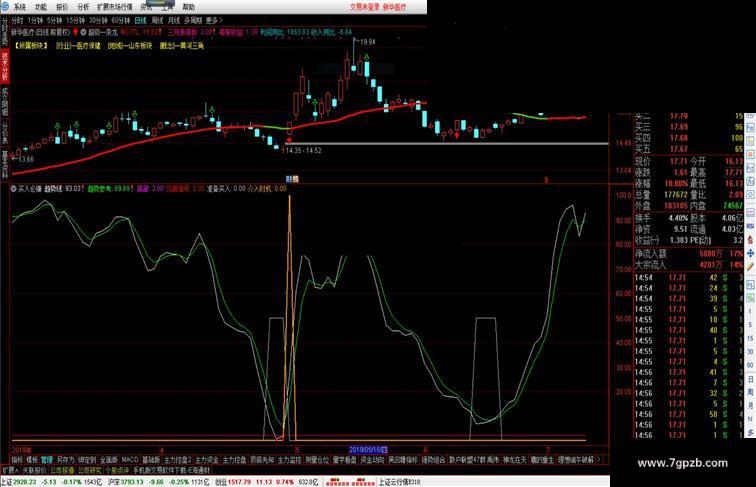Switch to the 1分钟 period tab
The image size is (756, 487).
click(x=35, y=20)
